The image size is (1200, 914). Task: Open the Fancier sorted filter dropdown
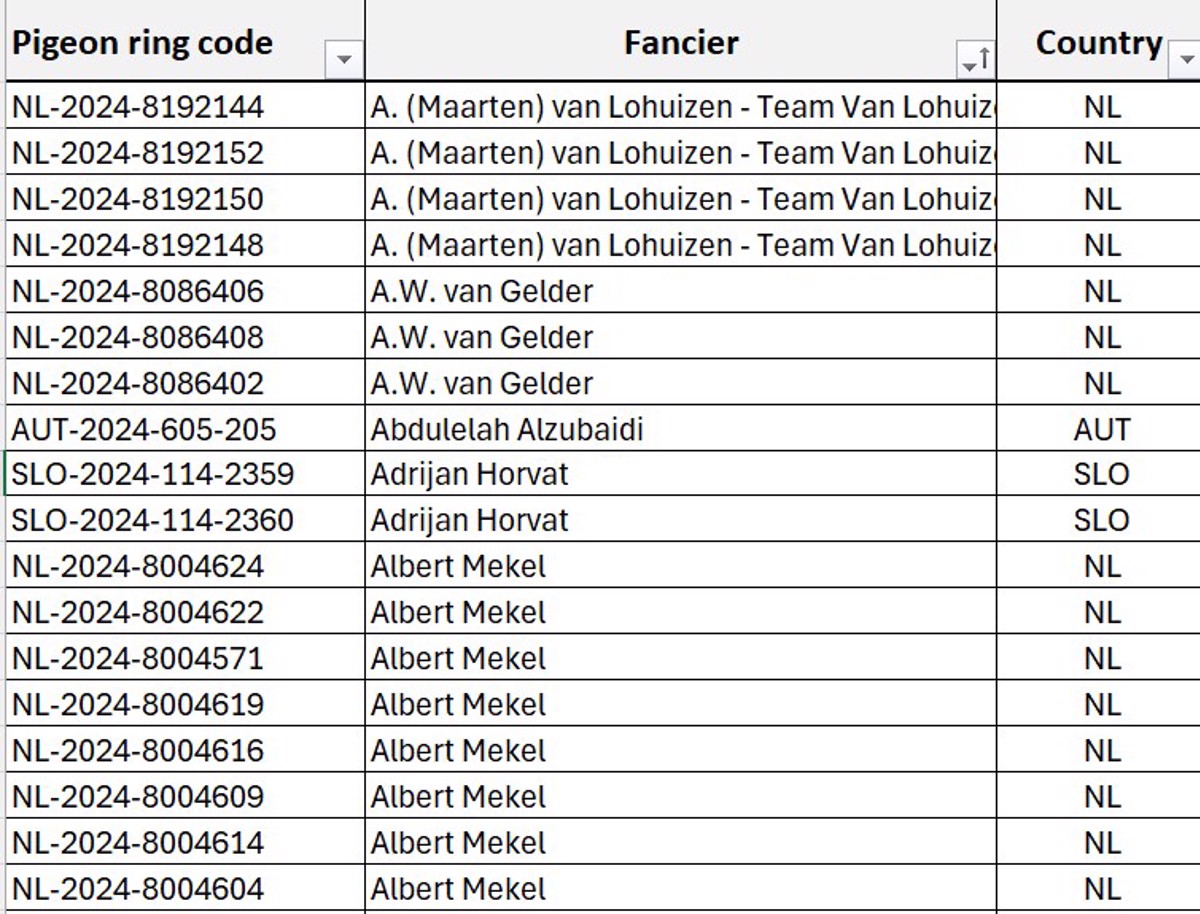point(976,60)
